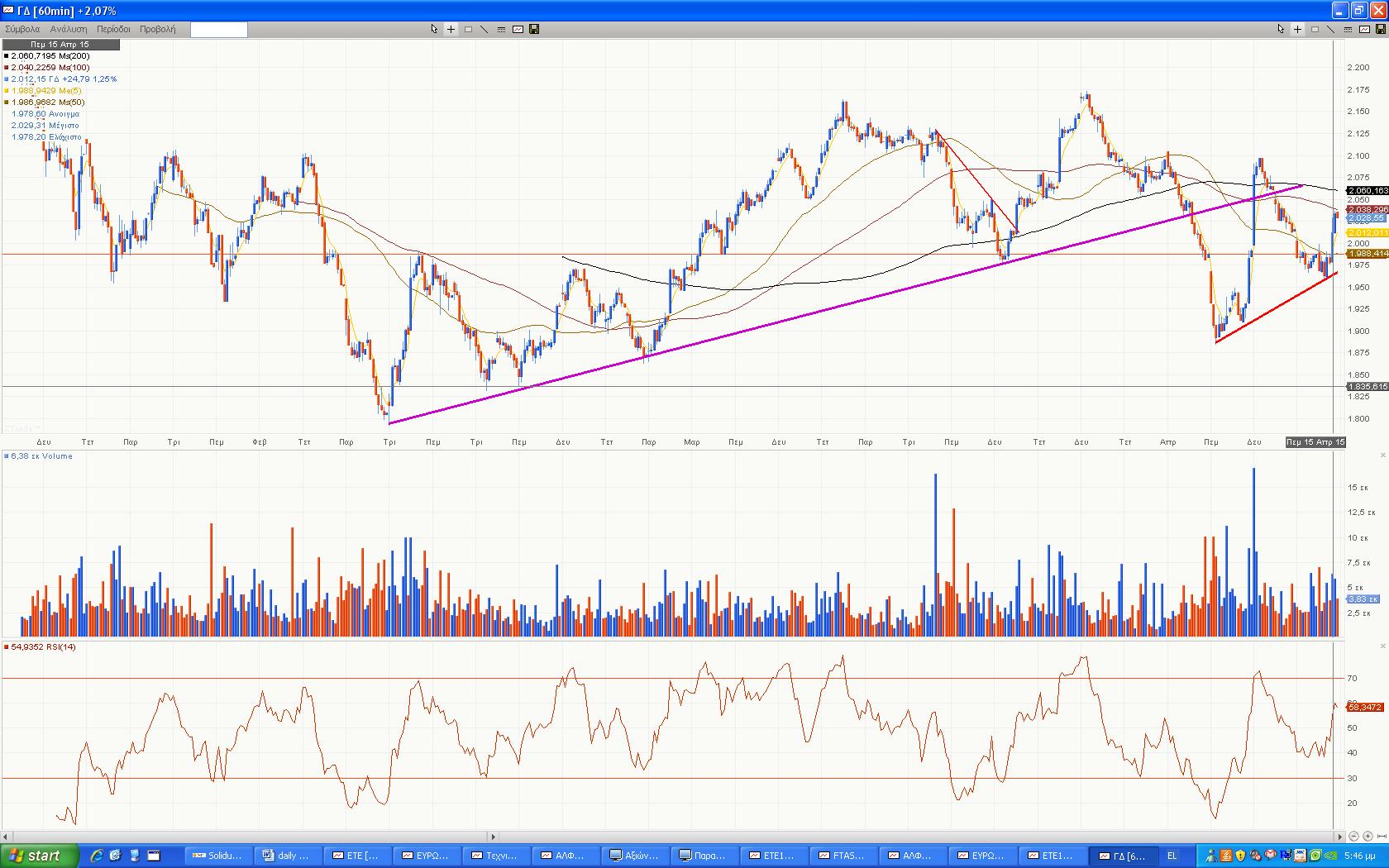Switch to the Αξιών... taskbar window
Viewport: 1389px width, 868px height.
(636, 856)
